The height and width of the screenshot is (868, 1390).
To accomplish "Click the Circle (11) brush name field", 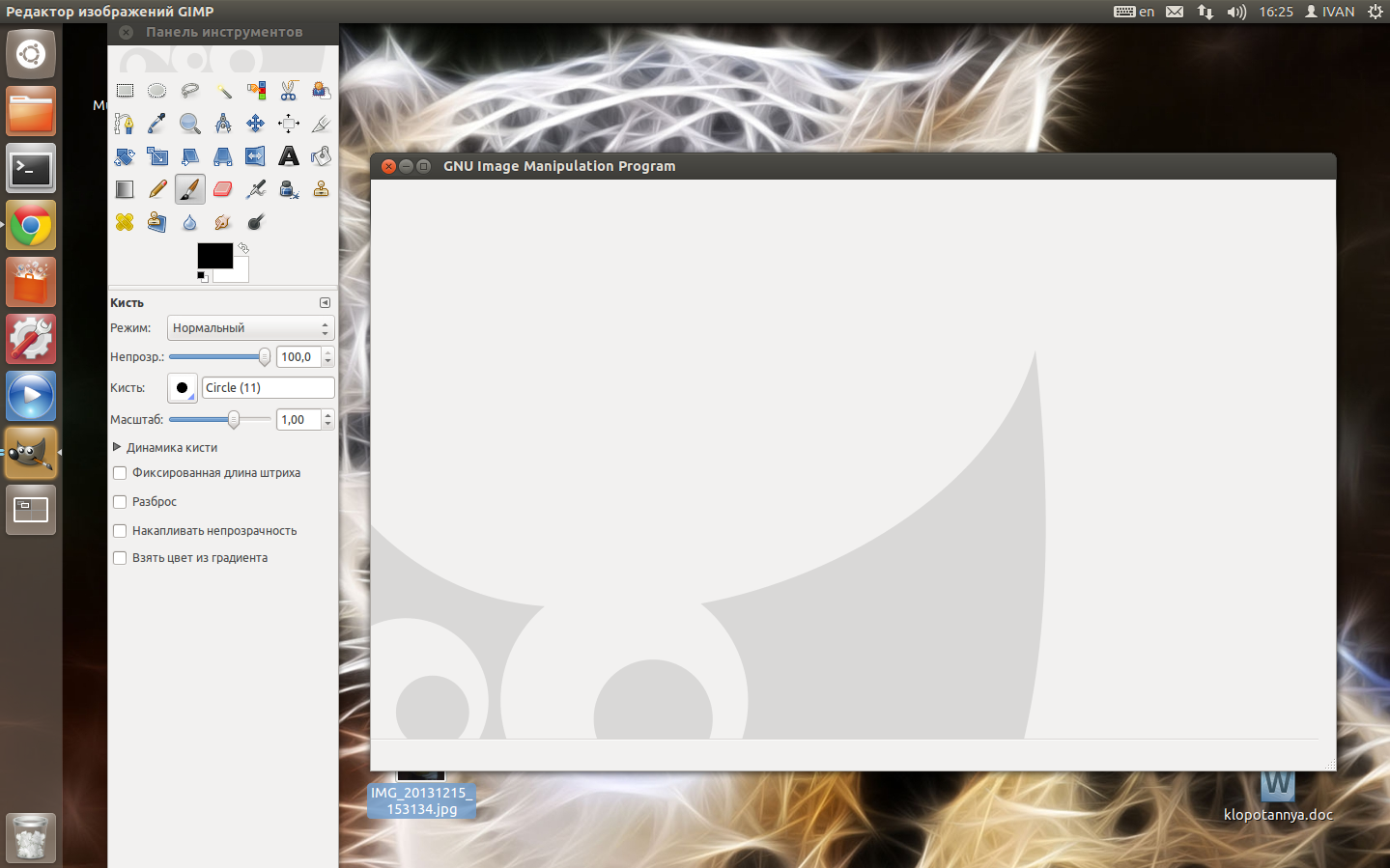I will point(269,388).
